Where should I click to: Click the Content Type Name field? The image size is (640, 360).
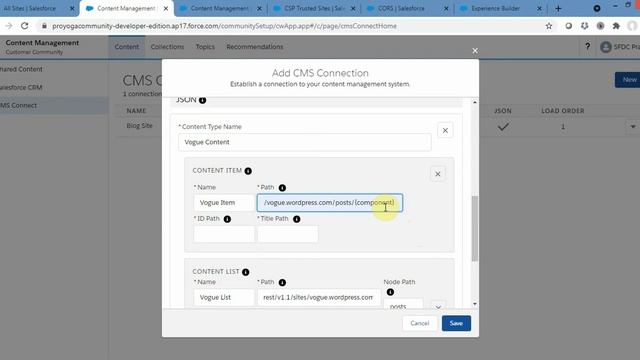click(304, 142)
